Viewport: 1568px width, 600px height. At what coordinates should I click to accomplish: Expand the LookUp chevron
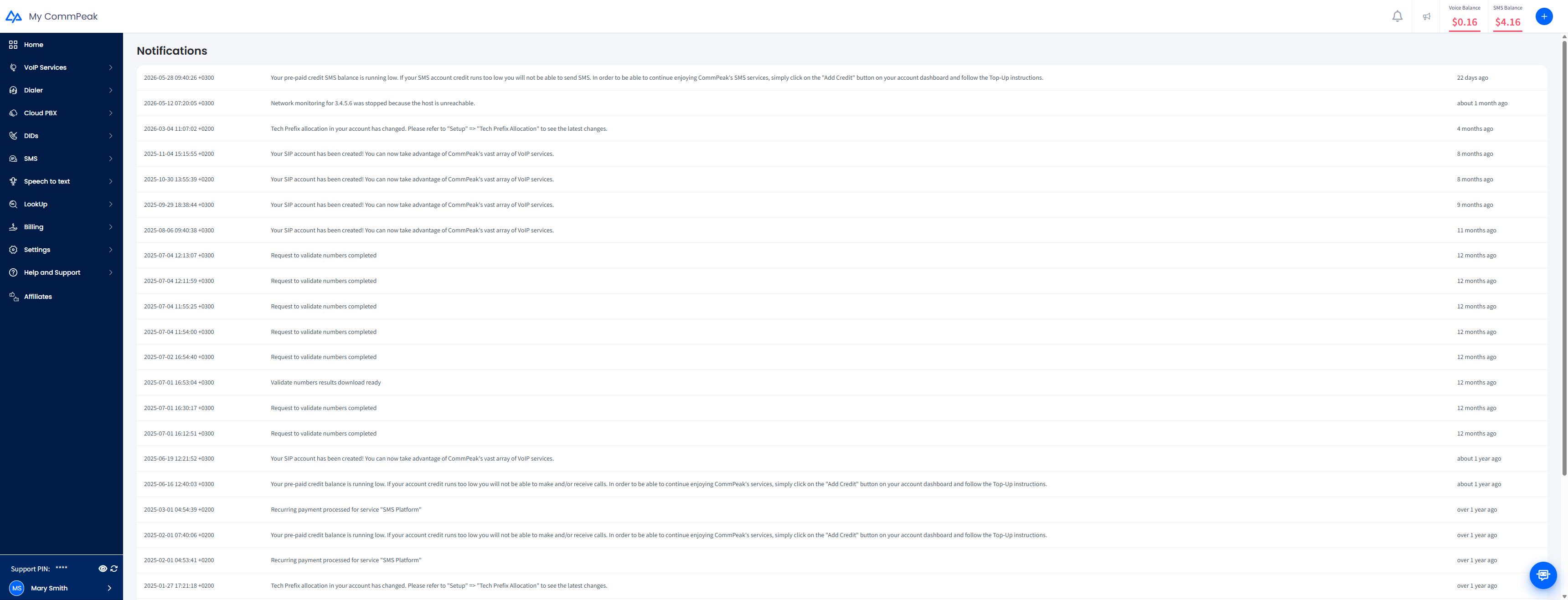[111, 205]
